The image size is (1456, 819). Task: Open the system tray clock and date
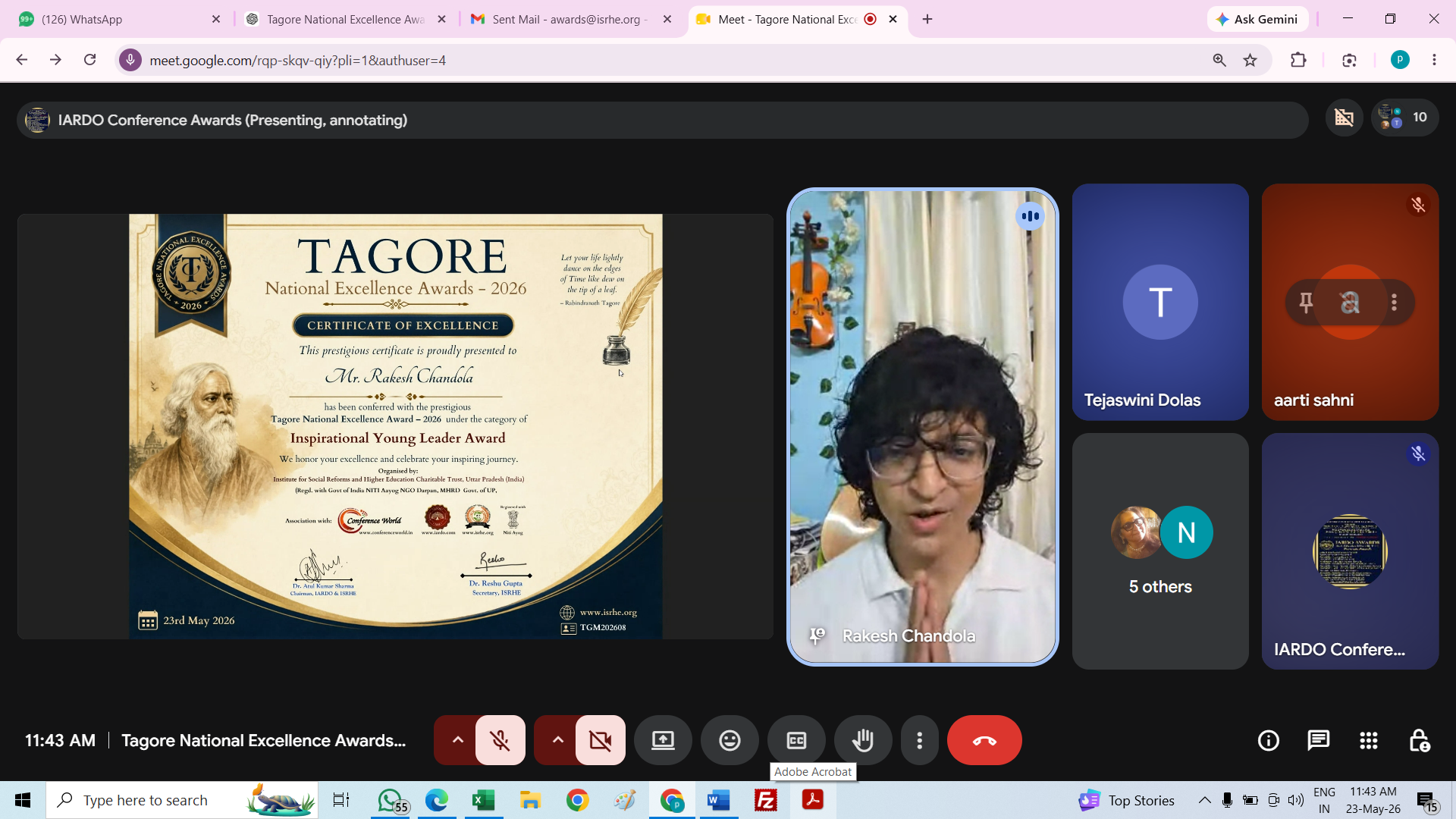click(x=1373, y=800)
